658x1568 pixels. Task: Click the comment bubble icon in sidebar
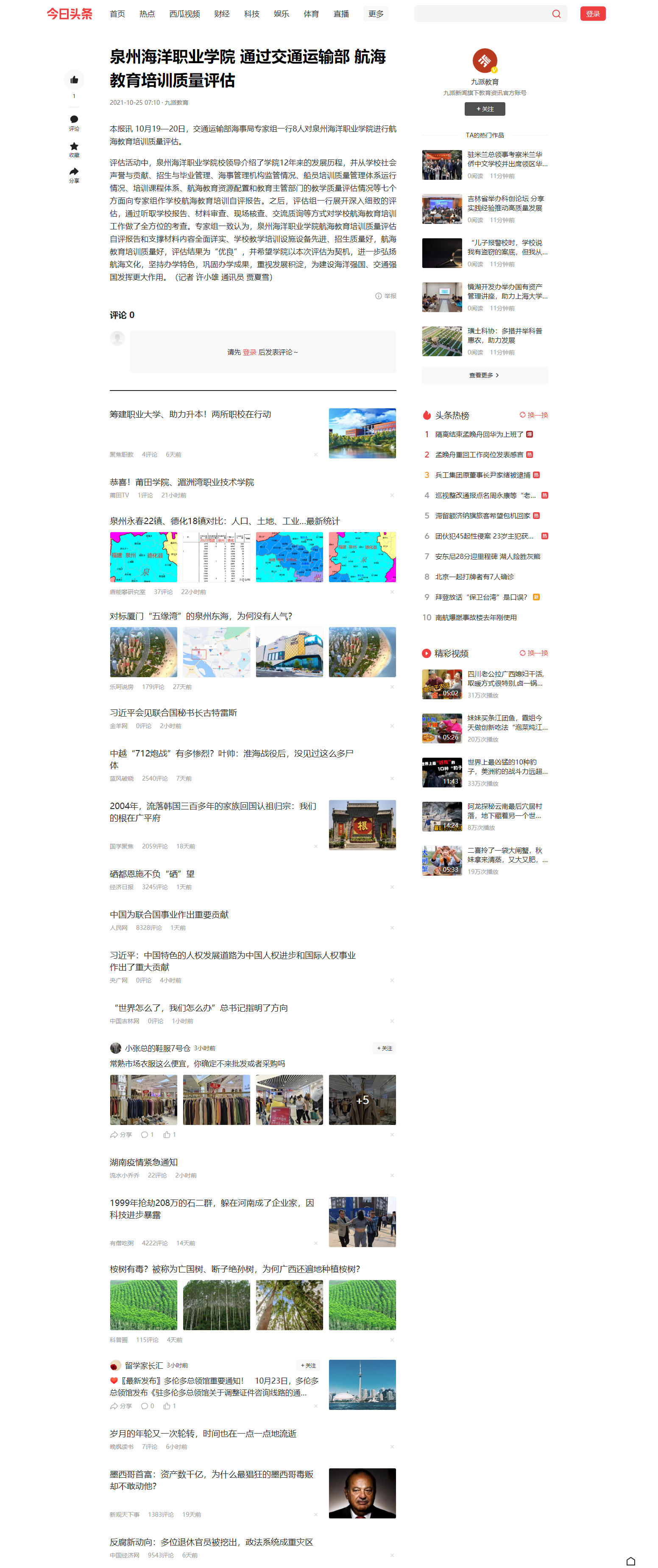pyautogui.click(x=74, y=119)
